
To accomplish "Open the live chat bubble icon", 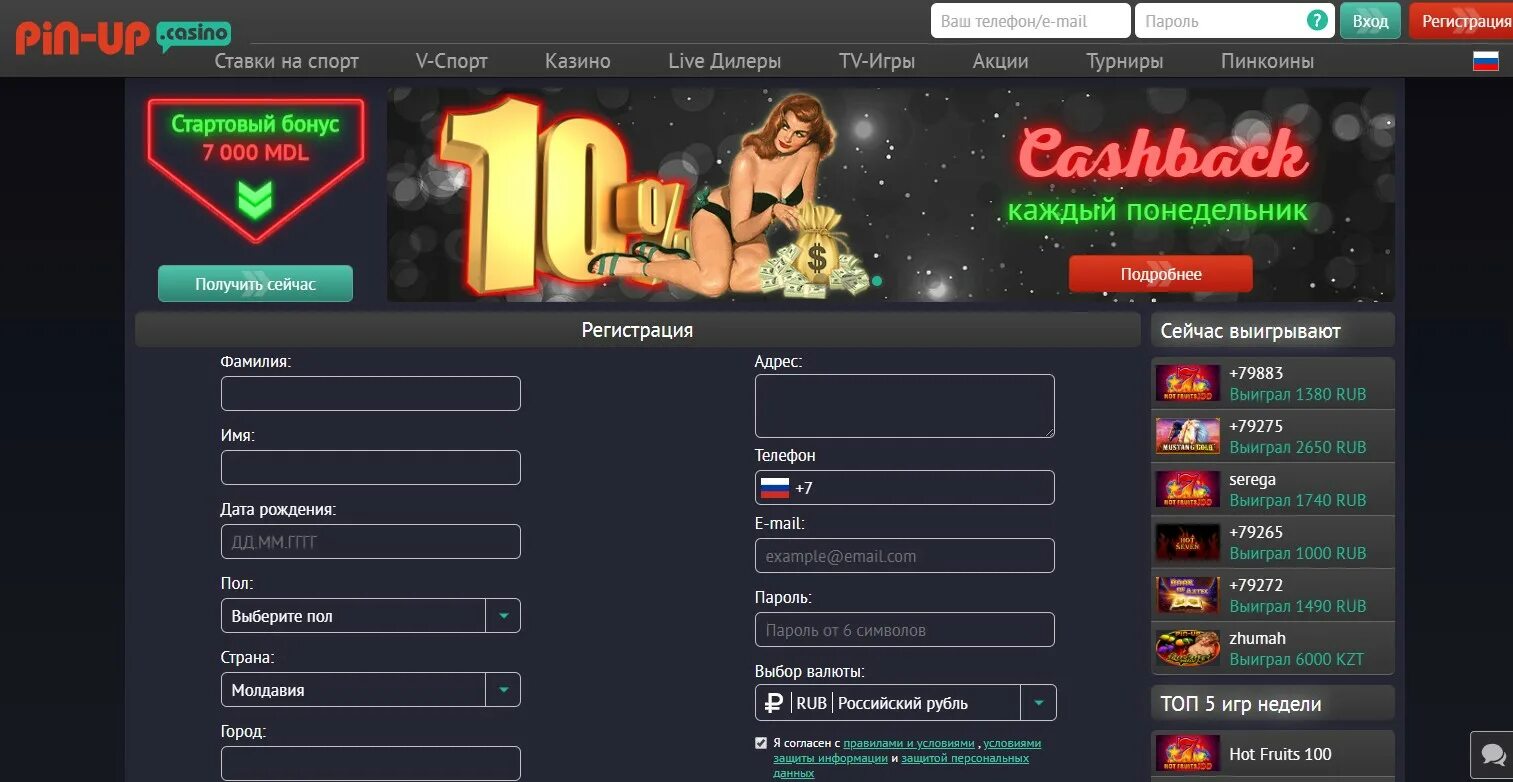I will (x=1493, y=754).
